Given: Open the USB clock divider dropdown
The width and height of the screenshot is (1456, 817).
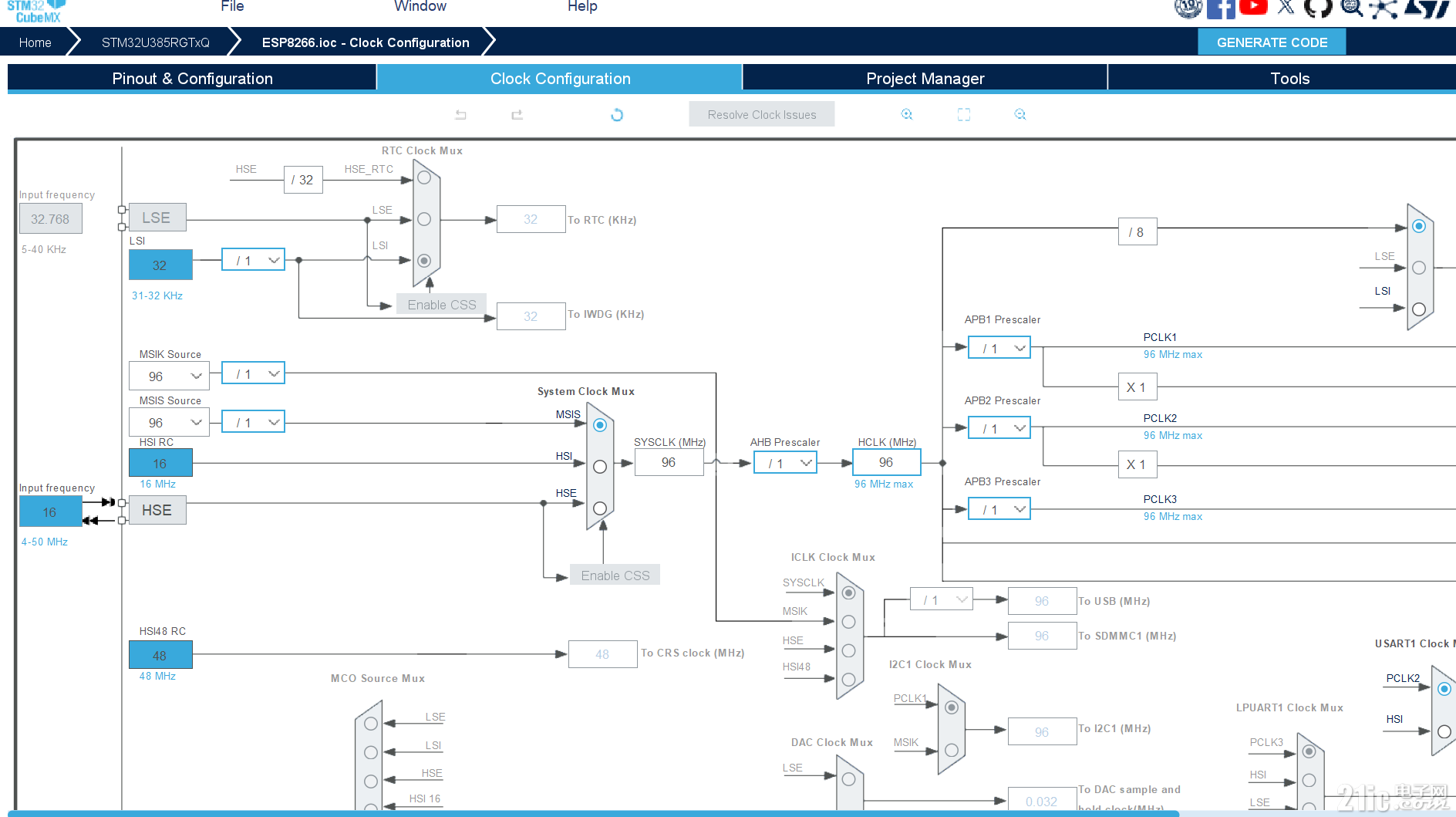Looking at the screenshot, I should click(x=942, y=599).
